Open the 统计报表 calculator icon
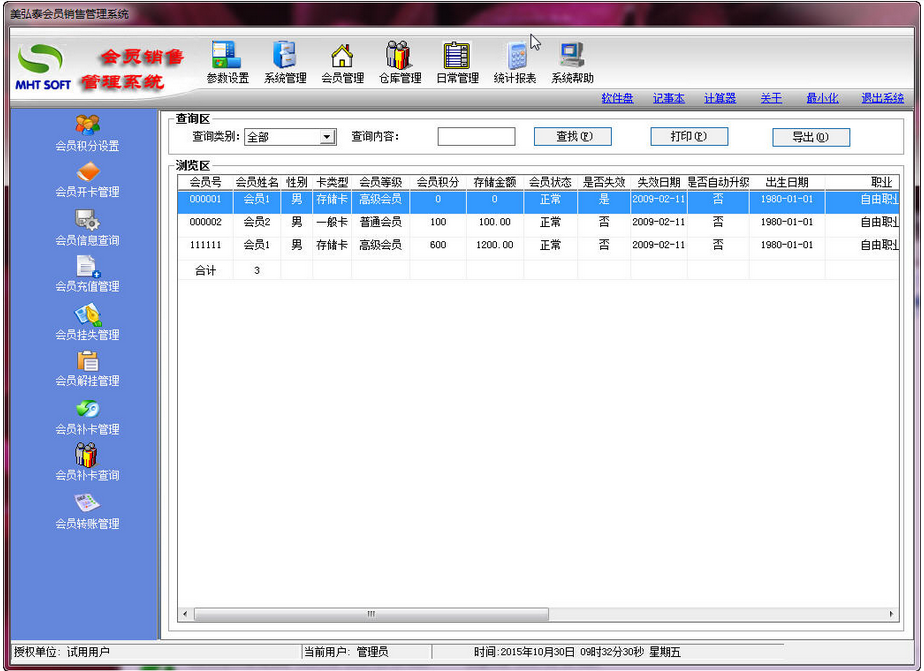The image size is (924, 671). (514, 62)
